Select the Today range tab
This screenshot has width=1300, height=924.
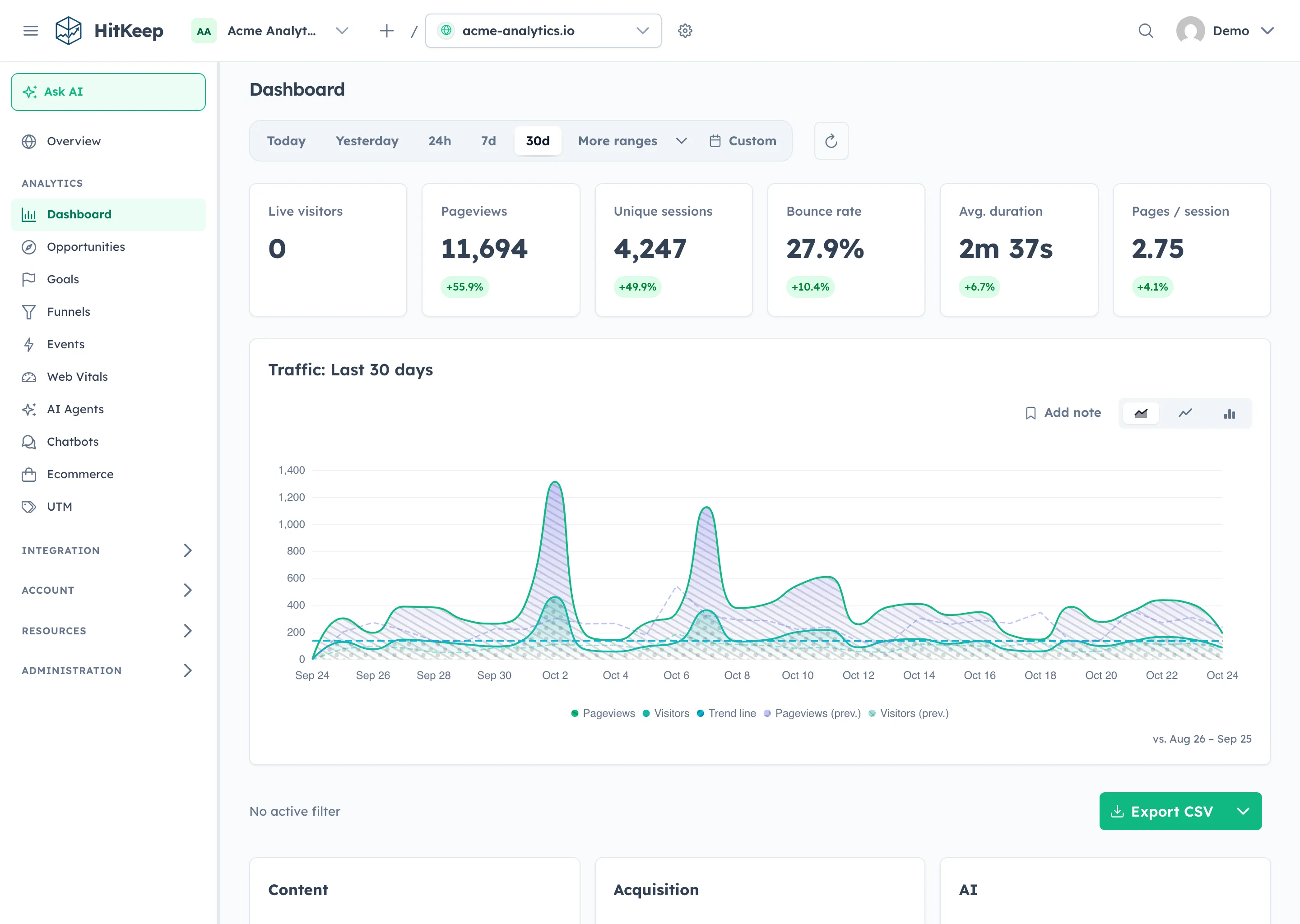pos(286,140)
